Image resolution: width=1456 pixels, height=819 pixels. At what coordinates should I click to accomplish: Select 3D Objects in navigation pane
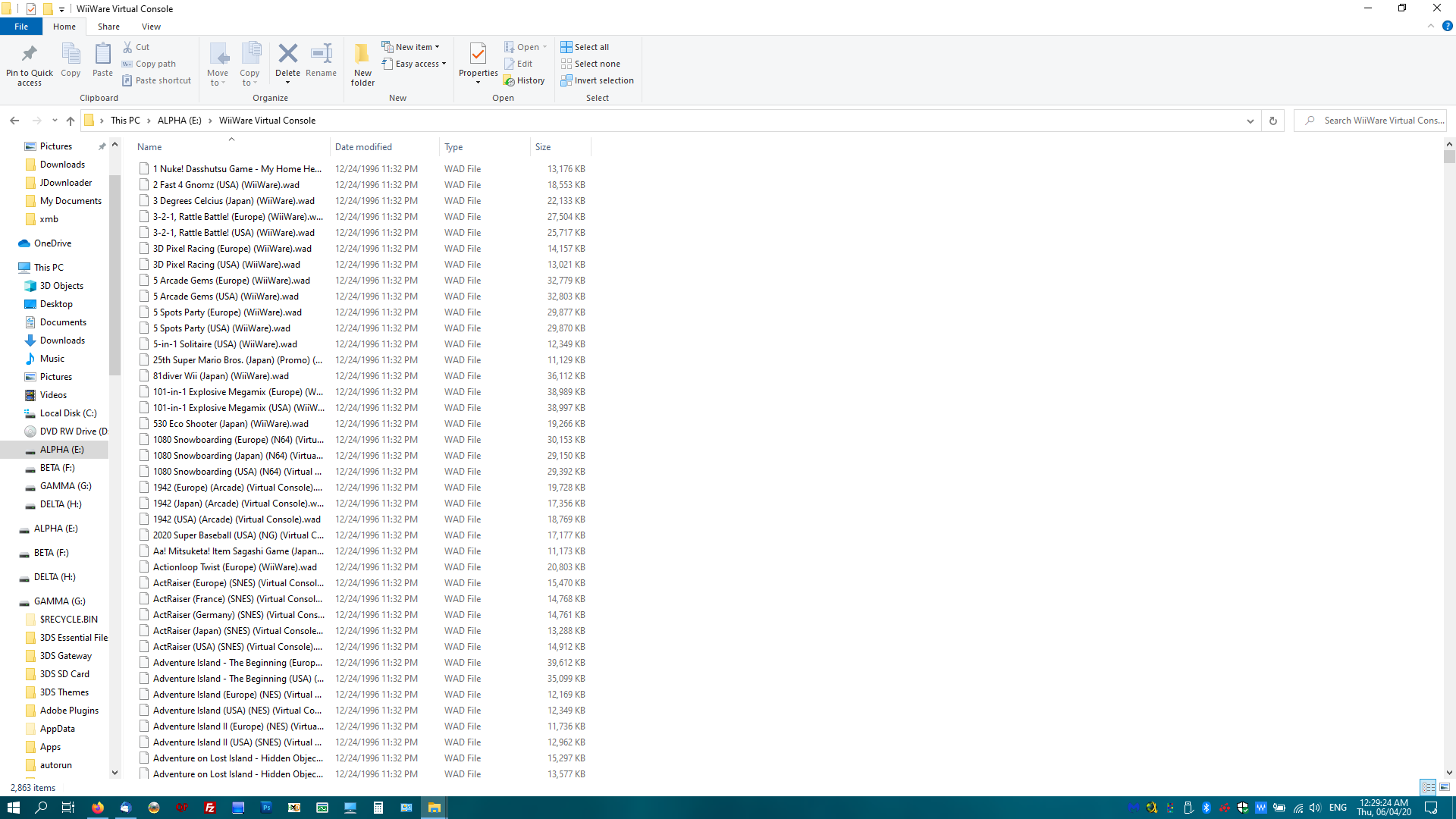61,286
